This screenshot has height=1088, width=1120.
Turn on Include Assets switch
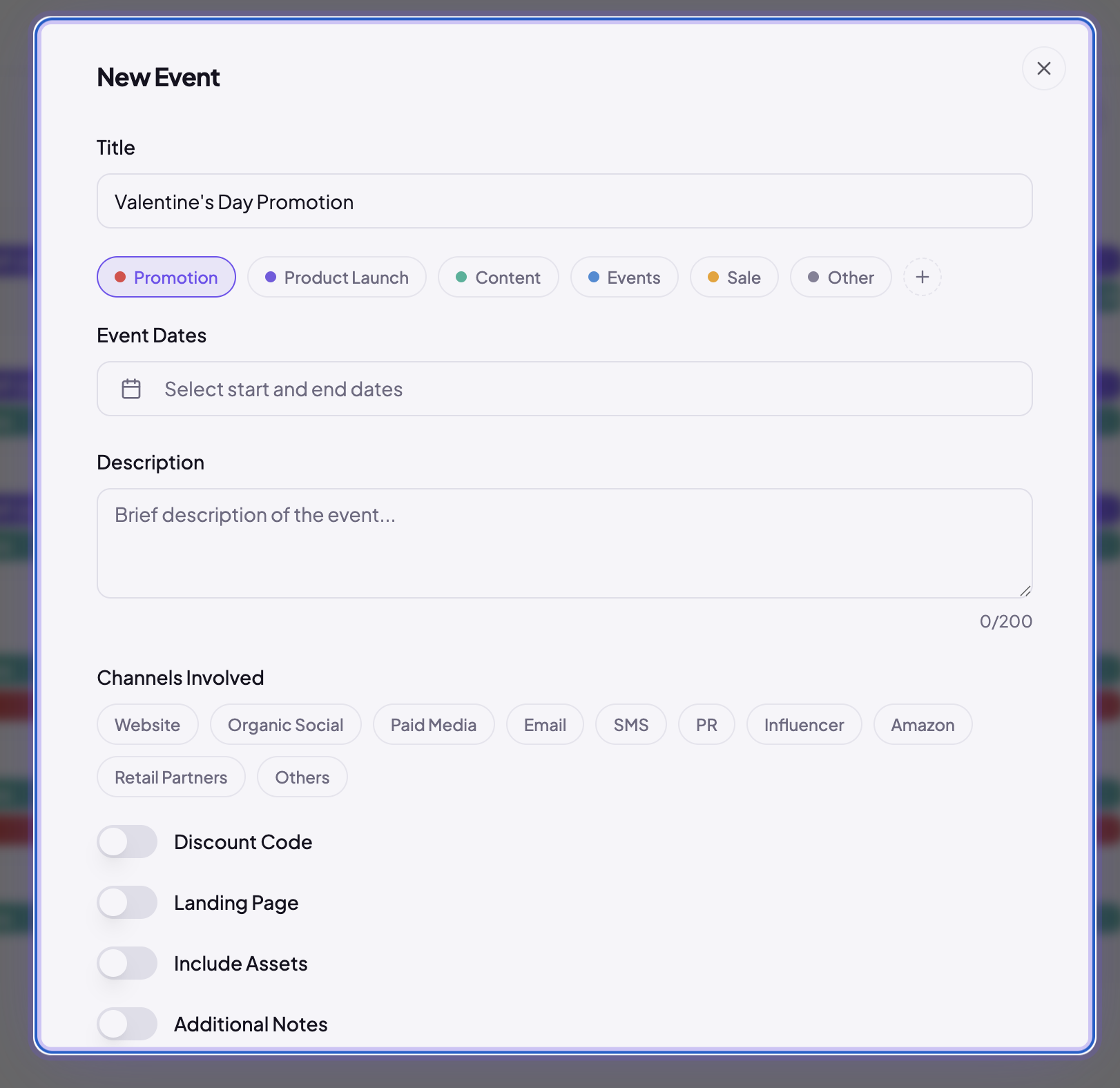pyautogui.click(x=127, y=963)
